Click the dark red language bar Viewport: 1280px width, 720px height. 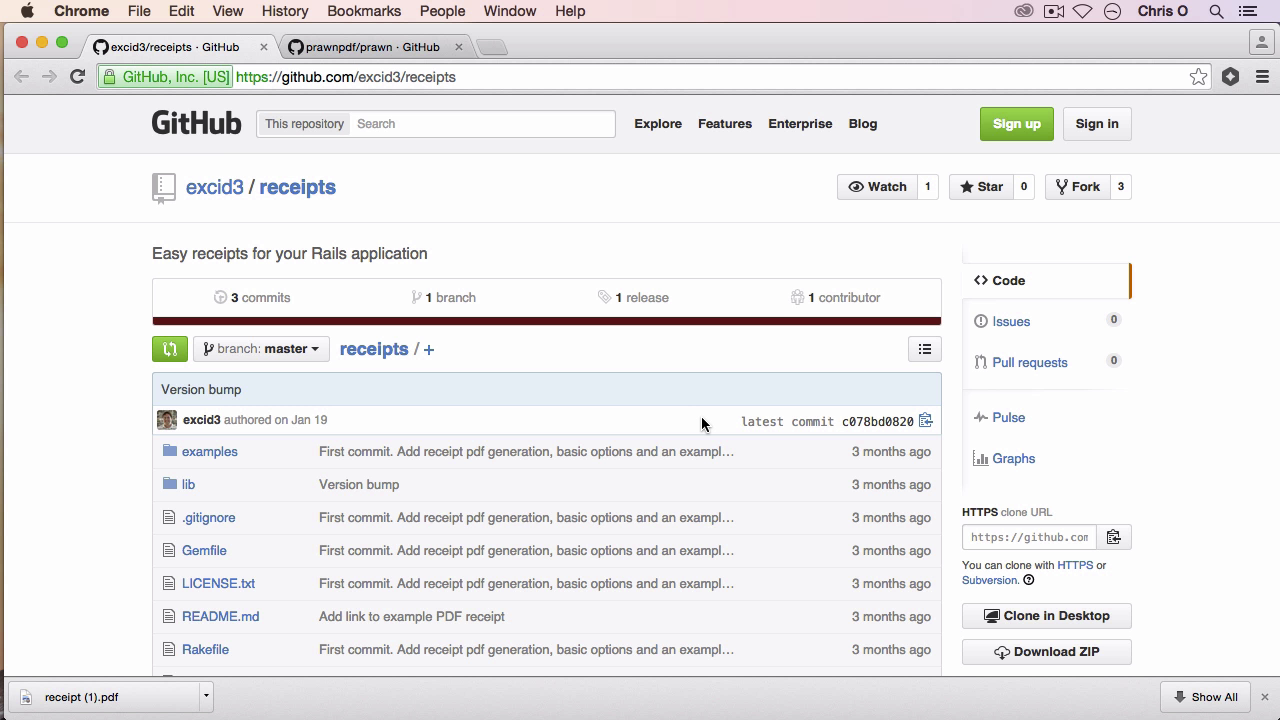click(x=547, y=321)
